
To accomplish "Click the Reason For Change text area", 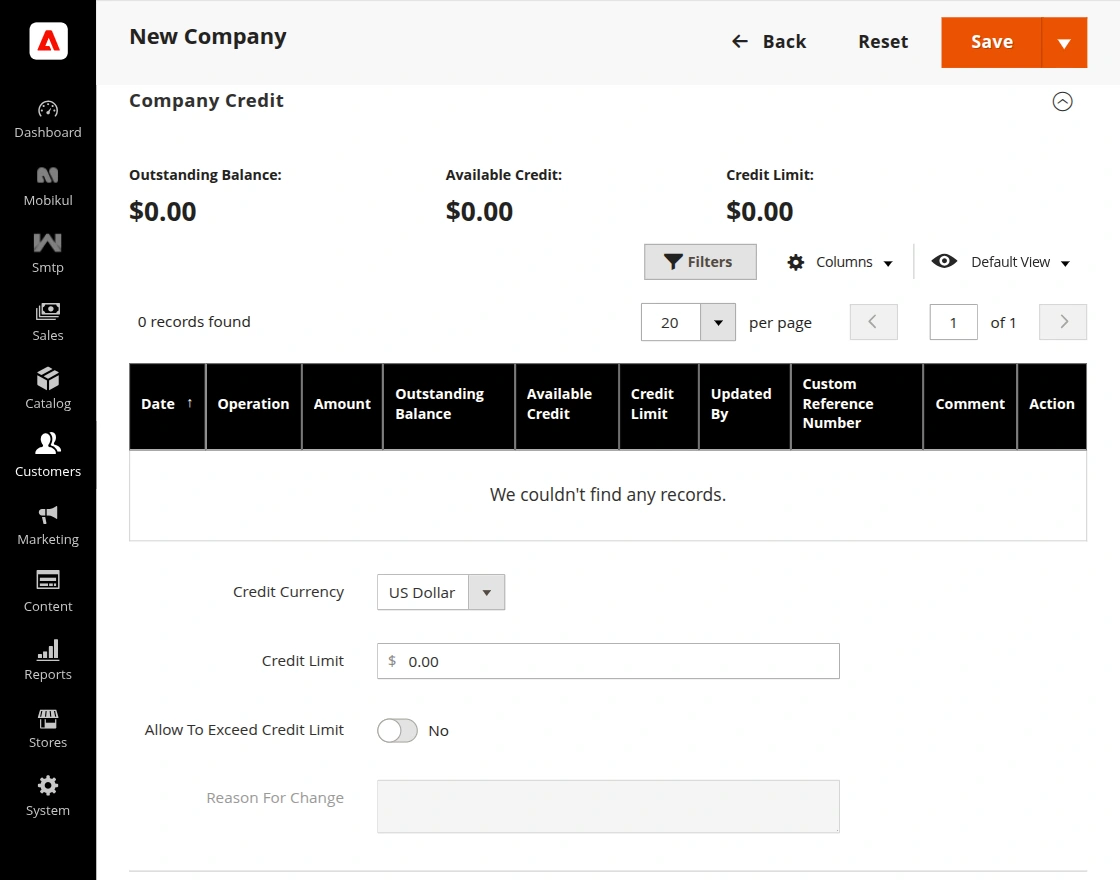I will [x=608, y=806].
